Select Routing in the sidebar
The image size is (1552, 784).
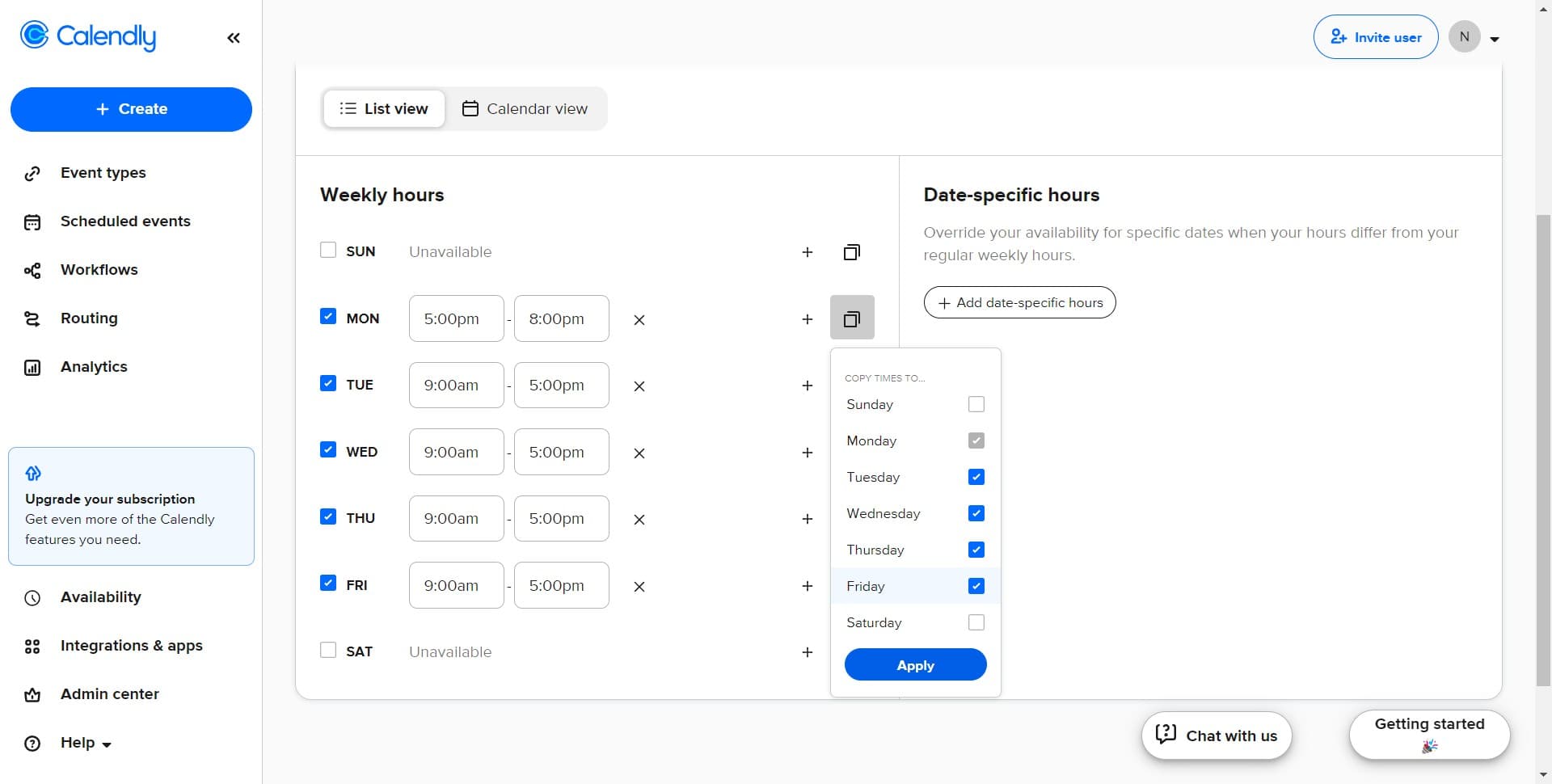89,318
